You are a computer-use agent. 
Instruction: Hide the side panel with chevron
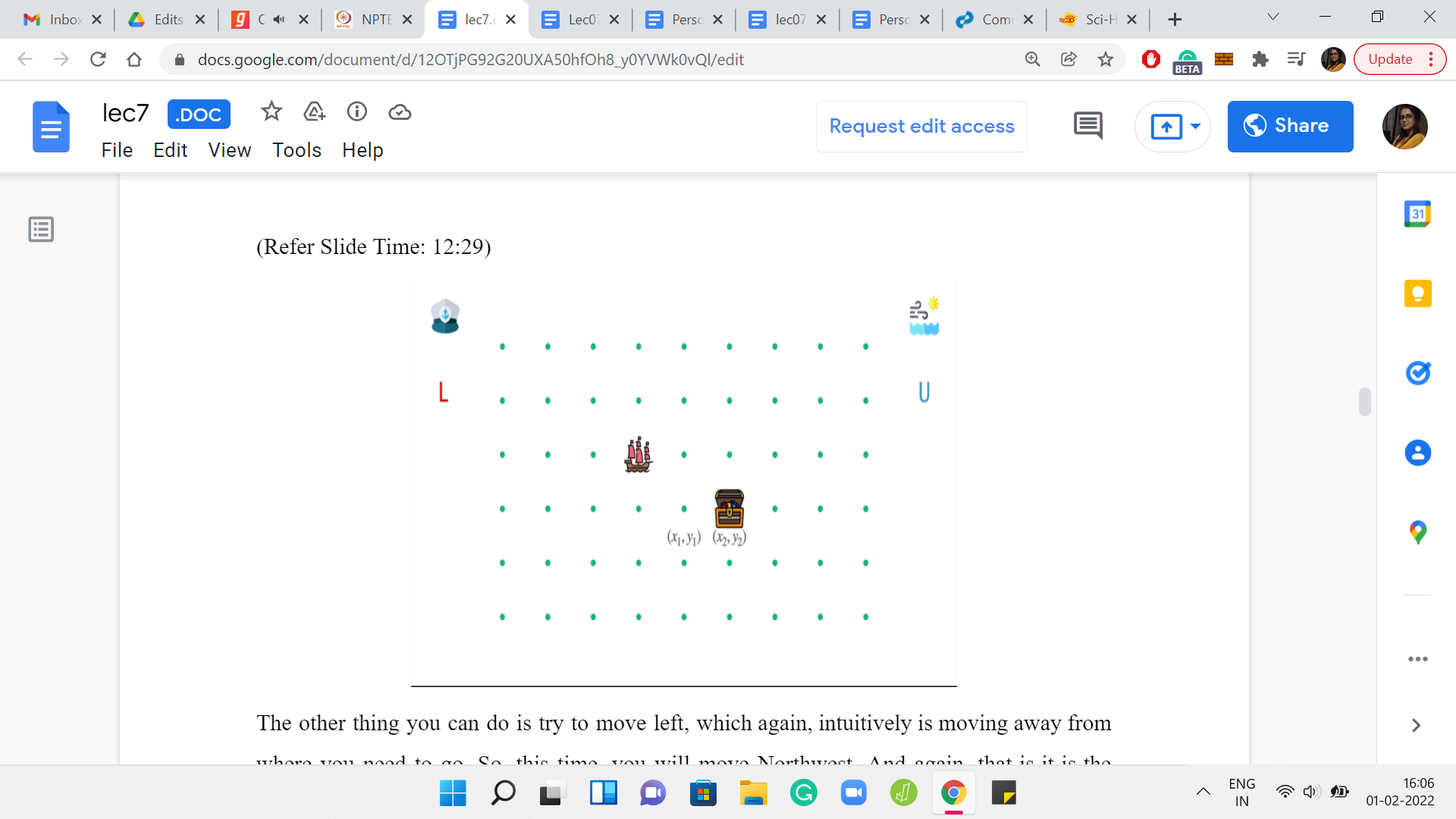(x=1416, y=725)
